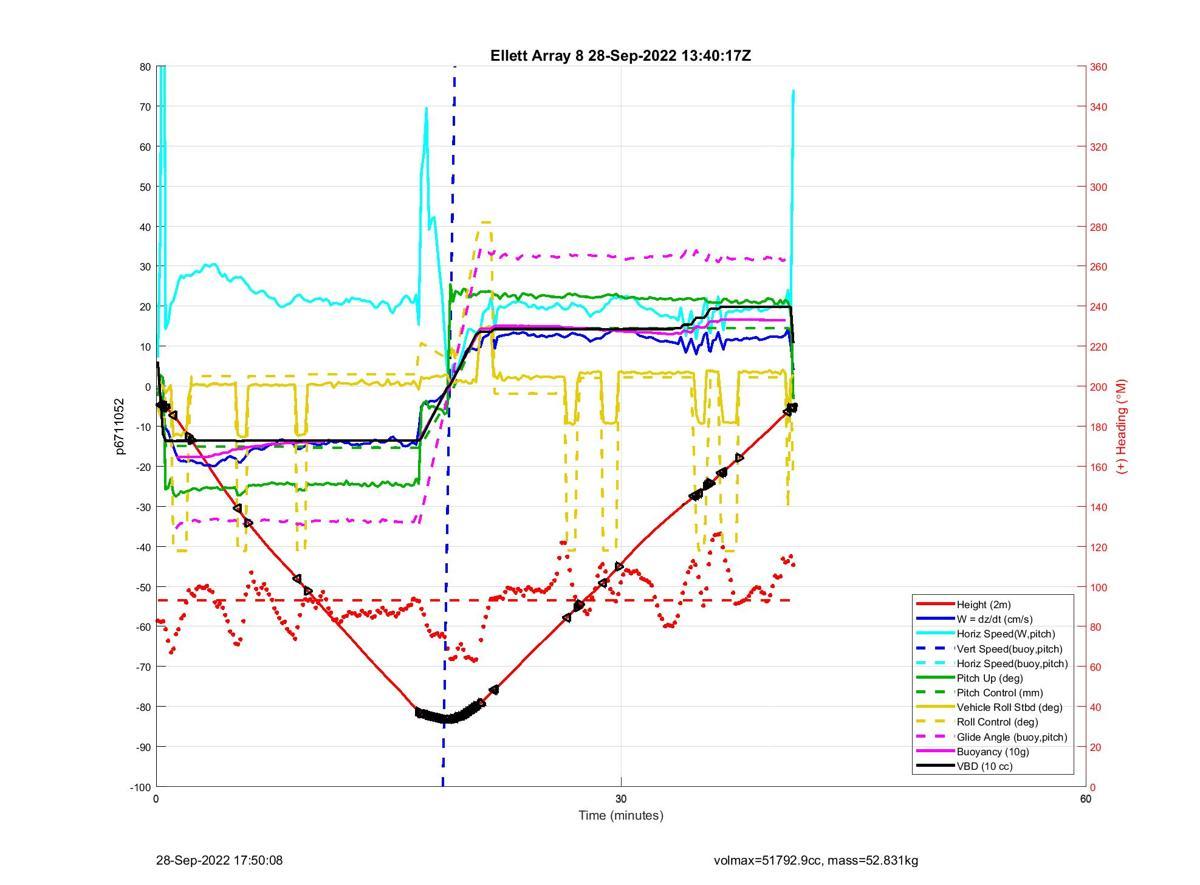The width and height of the screenshot is (1200, 885).
Task: Select the 'Glide Angle (buoy,pitch)' legend entry
Action: [992, 737]
